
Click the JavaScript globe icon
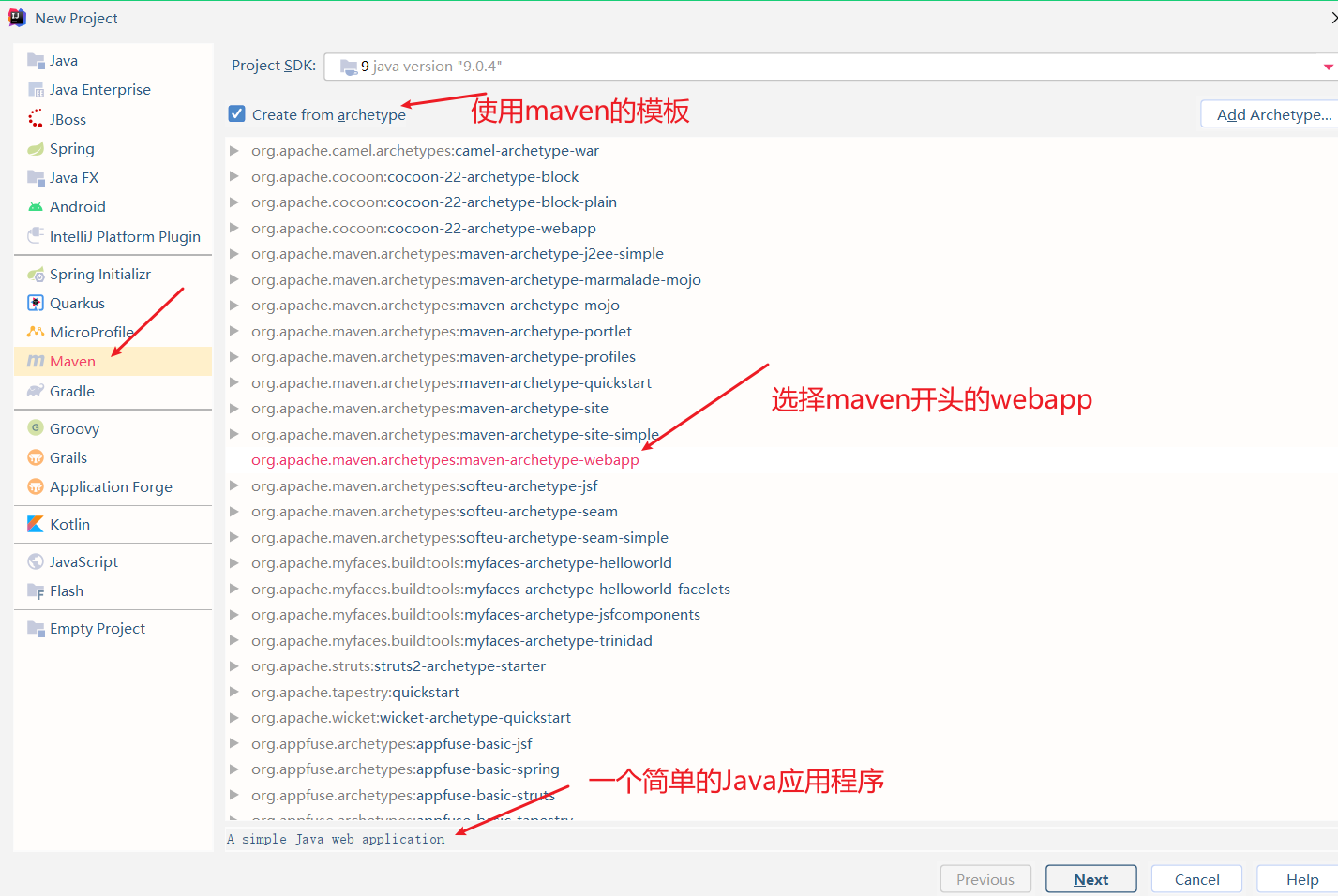click(x=36, y=561)
